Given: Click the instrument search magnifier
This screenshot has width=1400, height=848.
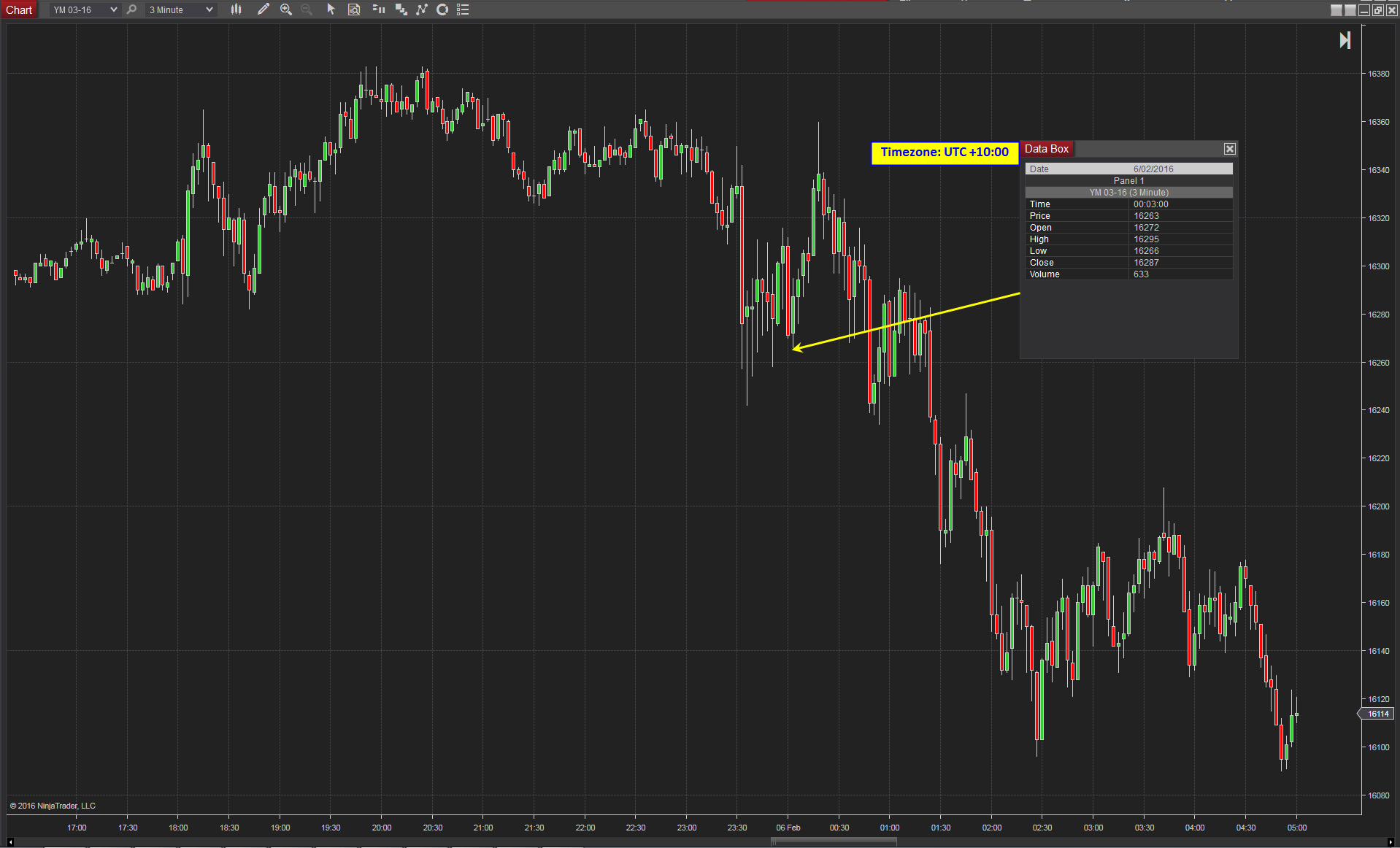Looking at the screenshot, I should [x=131, y=9].
